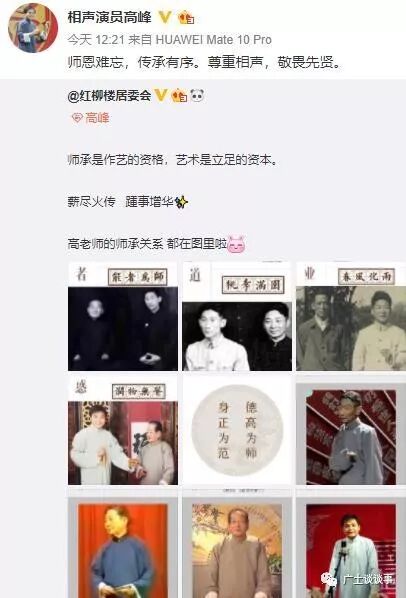Image resolution: width=406 pixels, height=598 pixels.
Task: Open the 桃李满园 photo thumbnail
Action: (237, 317)
